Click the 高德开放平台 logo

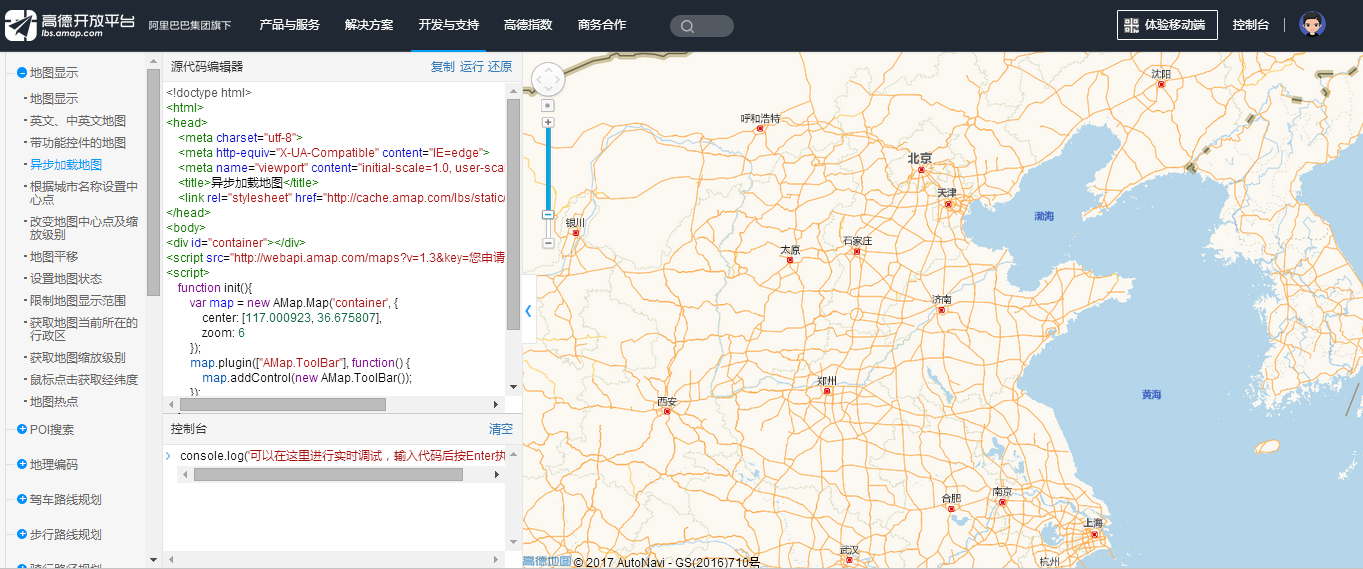(x=68, y=26)
